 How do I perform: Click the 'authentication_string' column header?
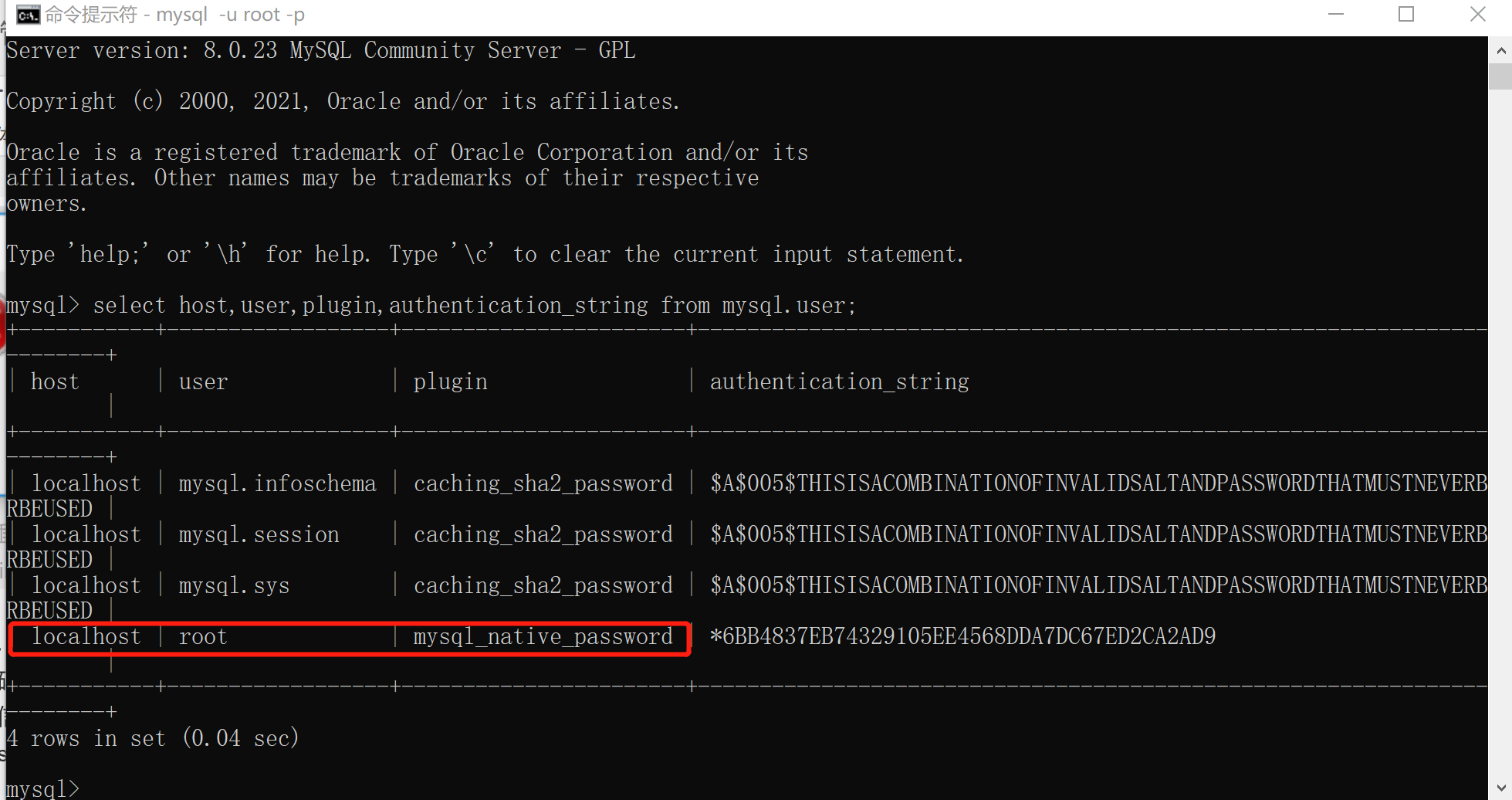[839, 381]
